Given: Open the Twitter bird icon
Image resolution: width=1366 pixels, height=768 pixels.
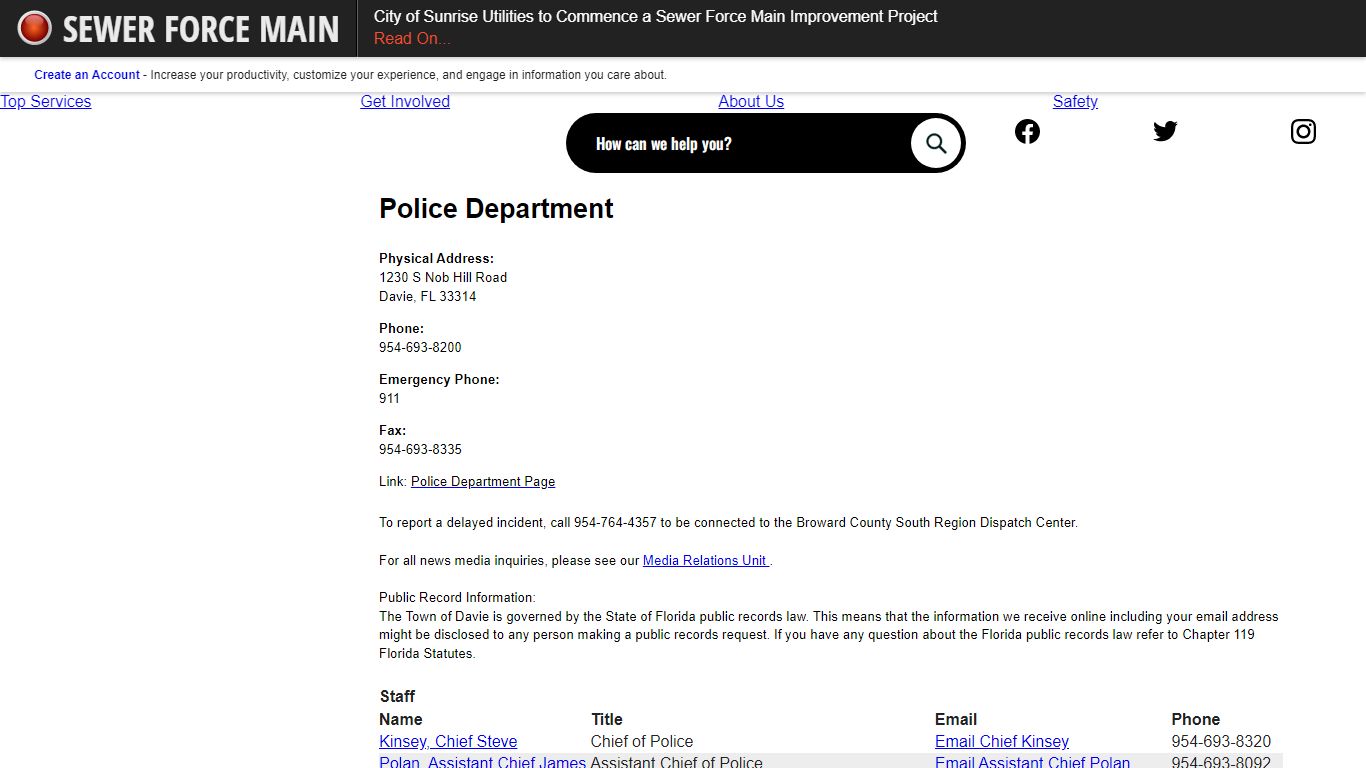Looking at the screenshot, I should pos(1165,131).
